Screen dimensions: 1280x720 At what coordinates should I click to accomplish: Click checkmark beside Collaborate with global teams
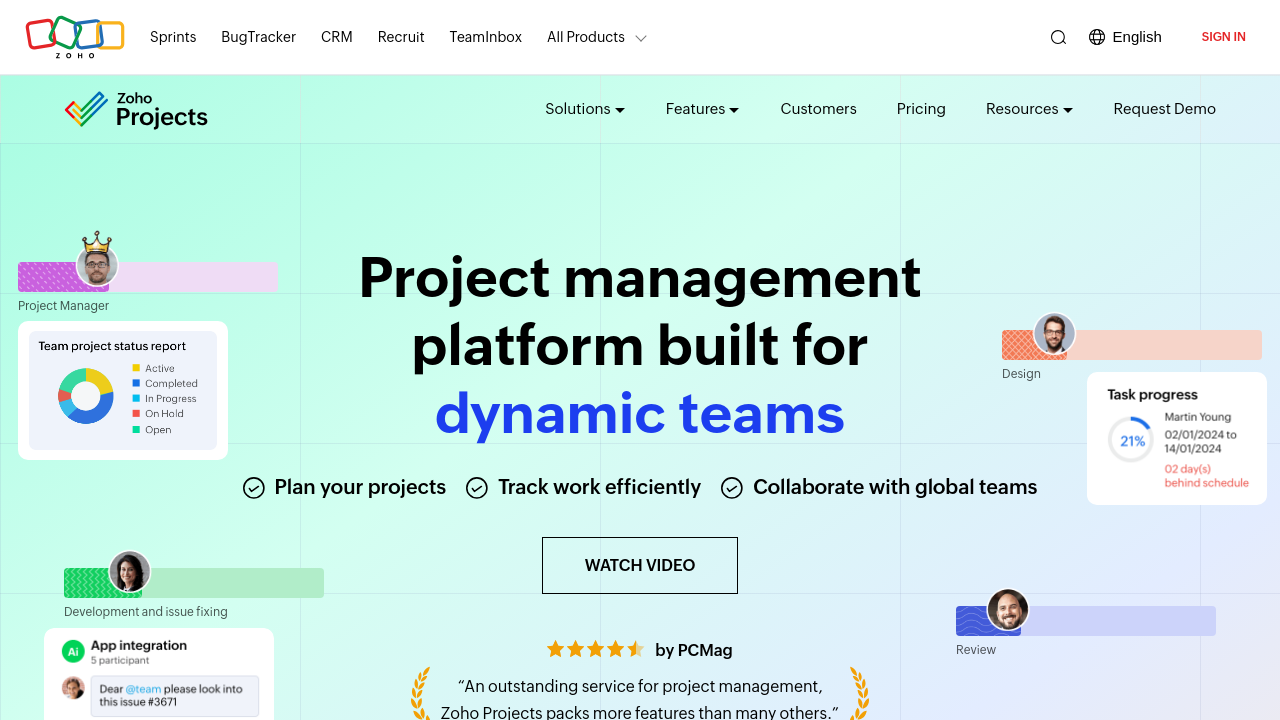pos(732,488)
